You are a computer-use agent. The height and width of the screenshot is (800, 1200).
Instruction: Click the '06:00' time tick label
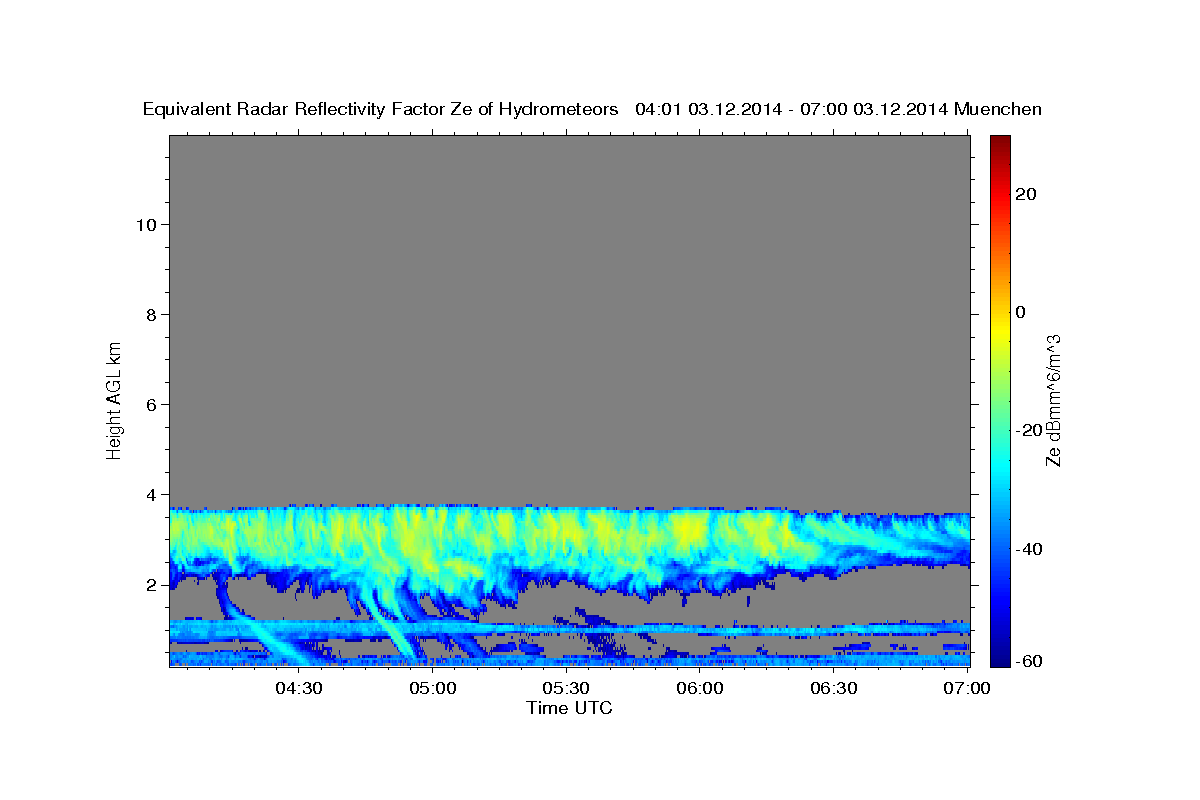pyautogui.click(x=700, y=688)
